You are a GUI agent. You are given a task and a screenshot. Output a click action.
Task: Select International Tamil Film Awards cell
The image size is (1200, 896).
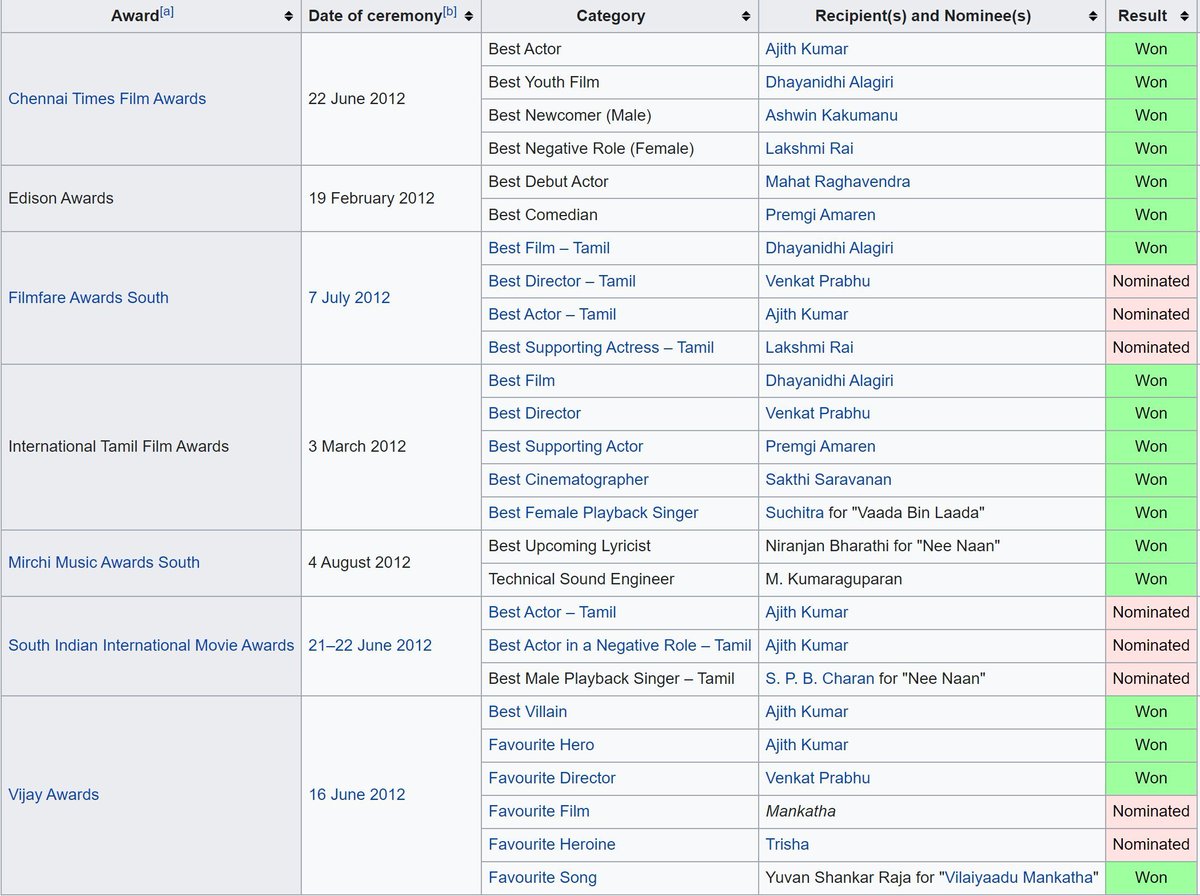150,446
